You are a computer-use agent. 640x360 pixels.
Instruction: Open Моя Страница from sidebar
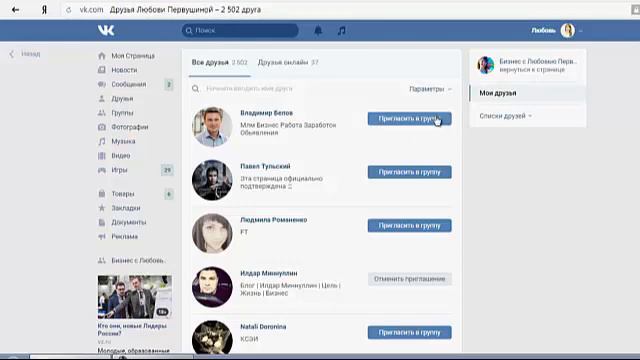pos(133,56)
